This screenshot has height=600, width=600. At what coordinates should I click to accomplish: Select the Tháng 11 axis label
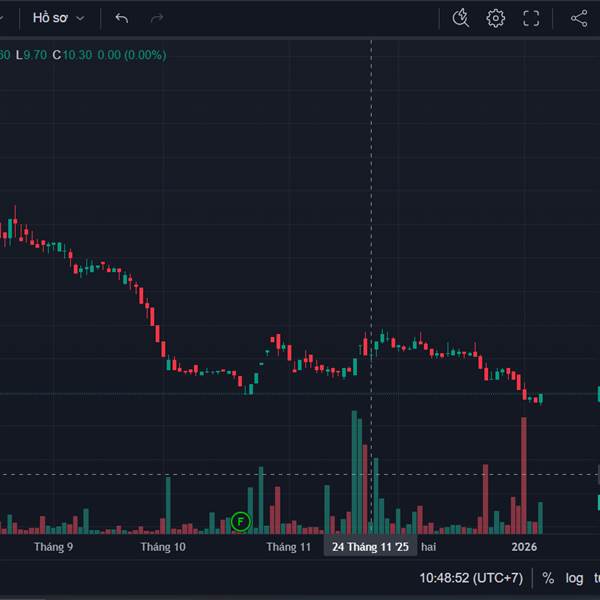tap(289, 547)
